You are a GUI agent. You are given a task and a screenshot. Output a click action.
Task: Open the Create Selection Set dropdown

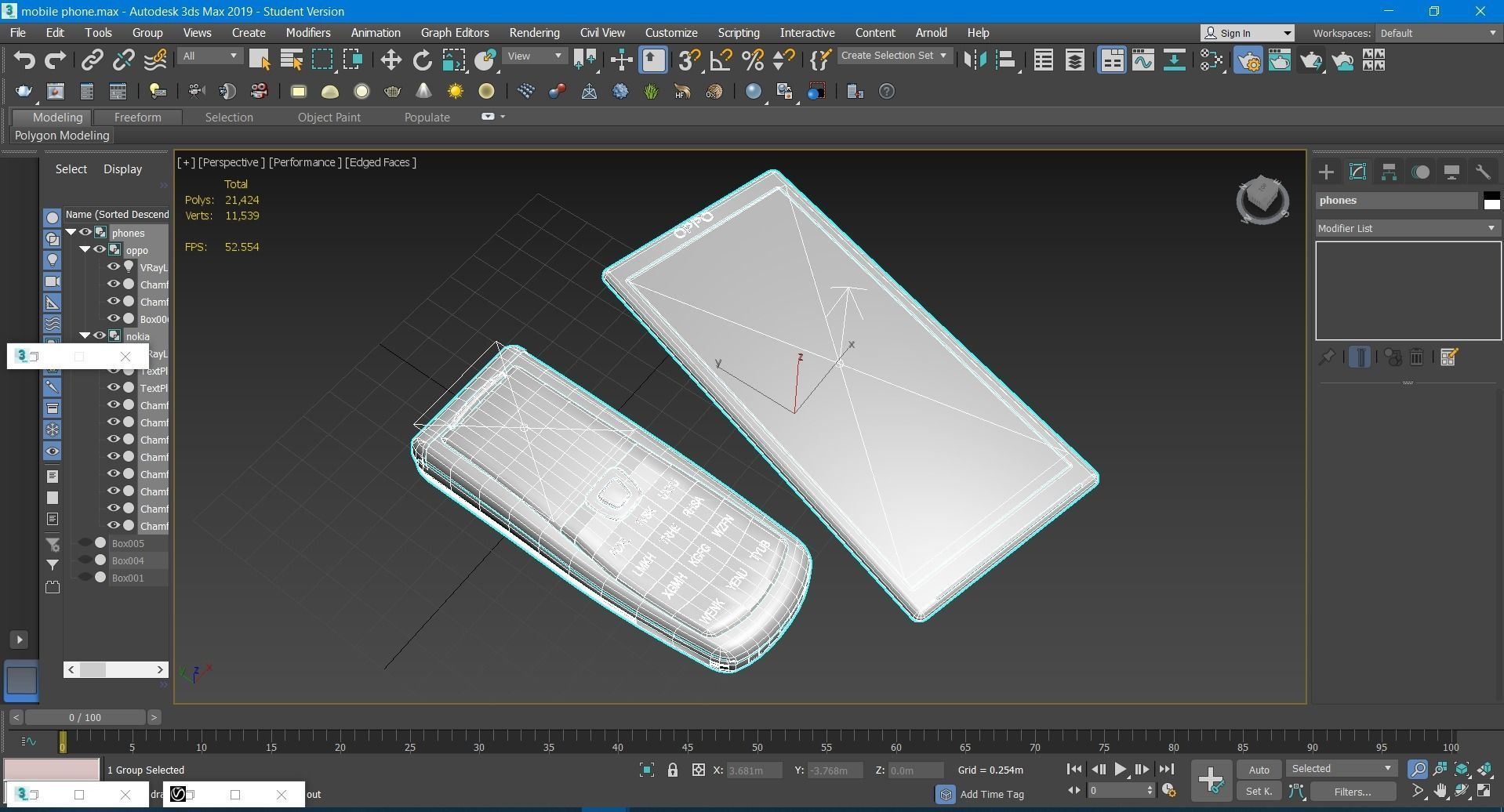pos(894,56)
